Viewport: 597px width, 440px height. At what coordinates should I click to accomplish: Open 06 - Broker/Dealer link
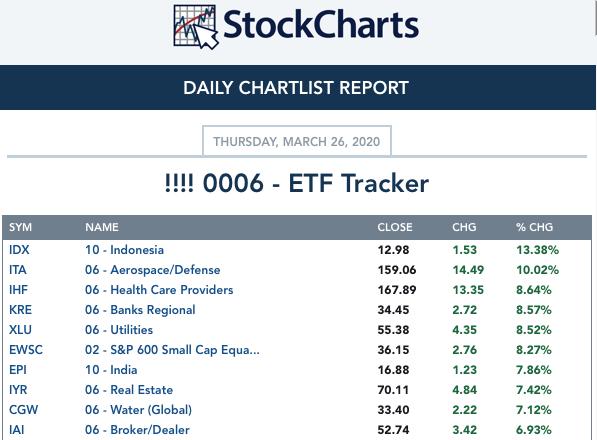tap(137, 430)
